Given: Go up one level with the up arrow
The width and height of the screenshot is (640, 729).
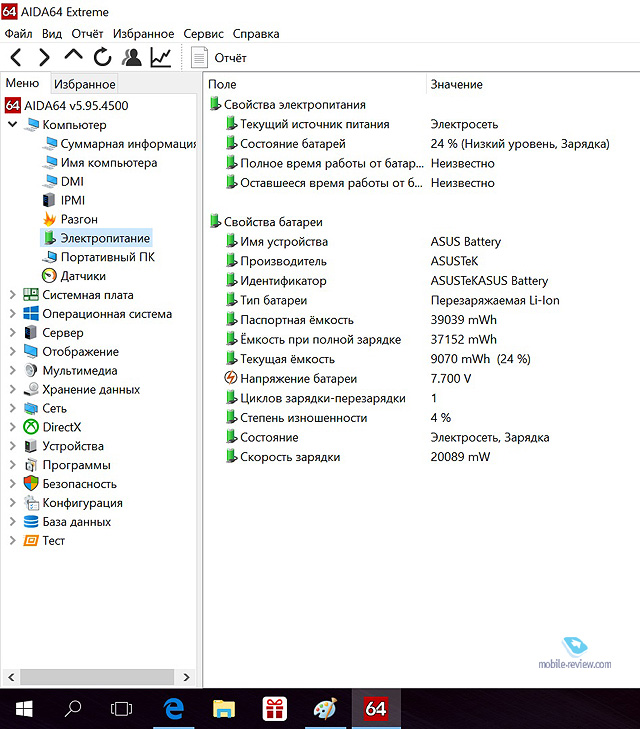Looking at the screenshot, I should 73,55.
